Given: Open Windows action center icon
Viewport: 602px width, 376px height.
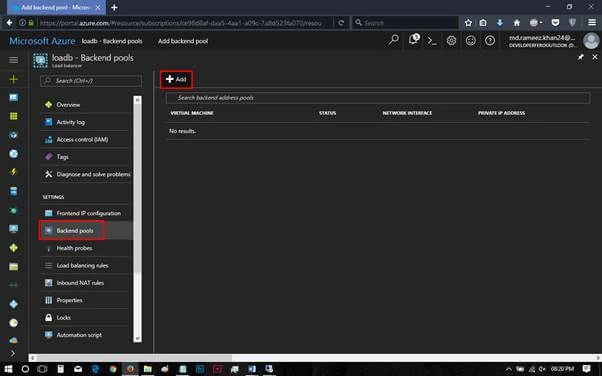Looking at the screenshot, I should click(586, 369).
